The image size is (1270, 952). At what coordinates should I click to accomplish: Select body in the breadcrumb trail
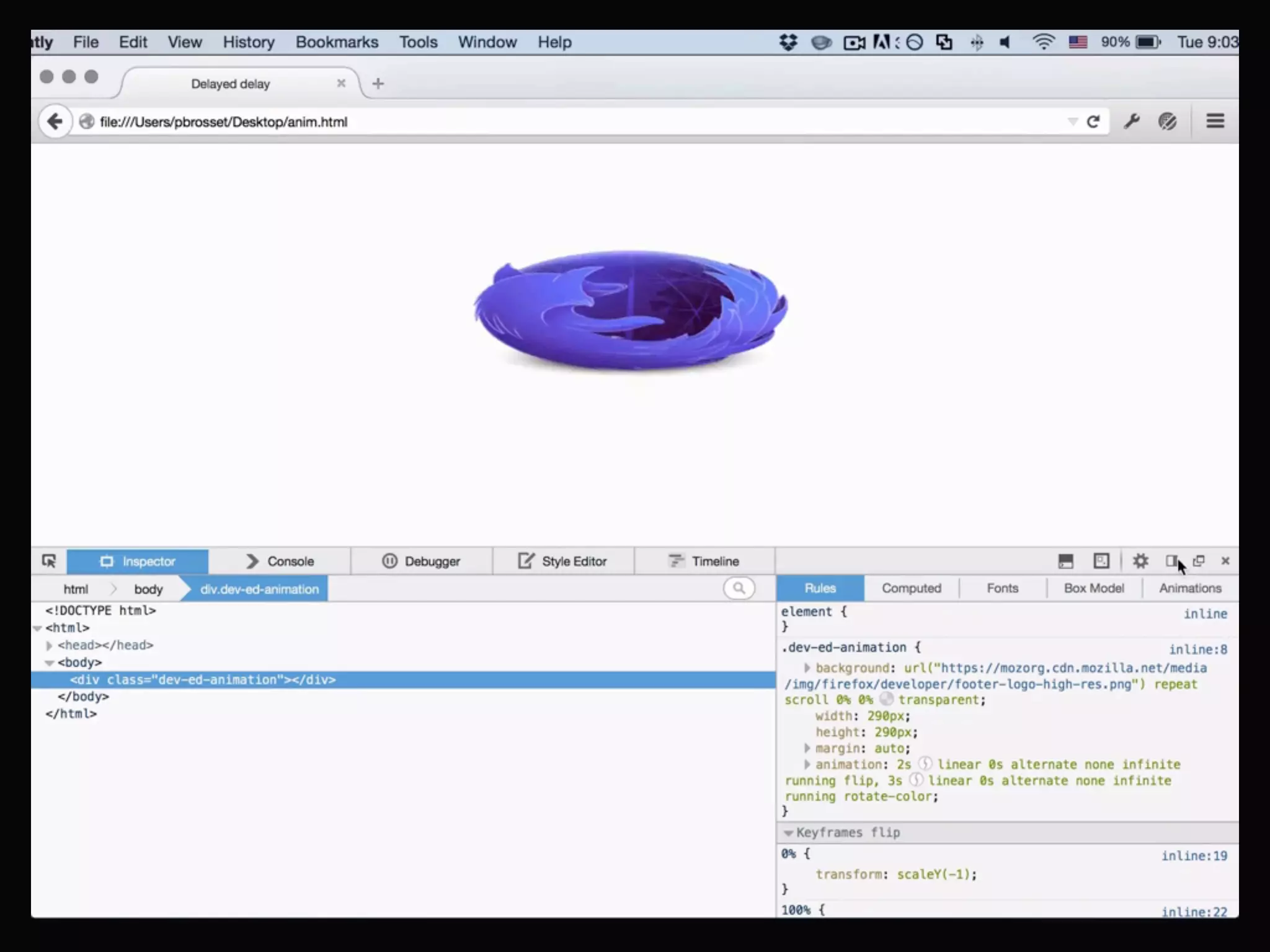point(148,589)
